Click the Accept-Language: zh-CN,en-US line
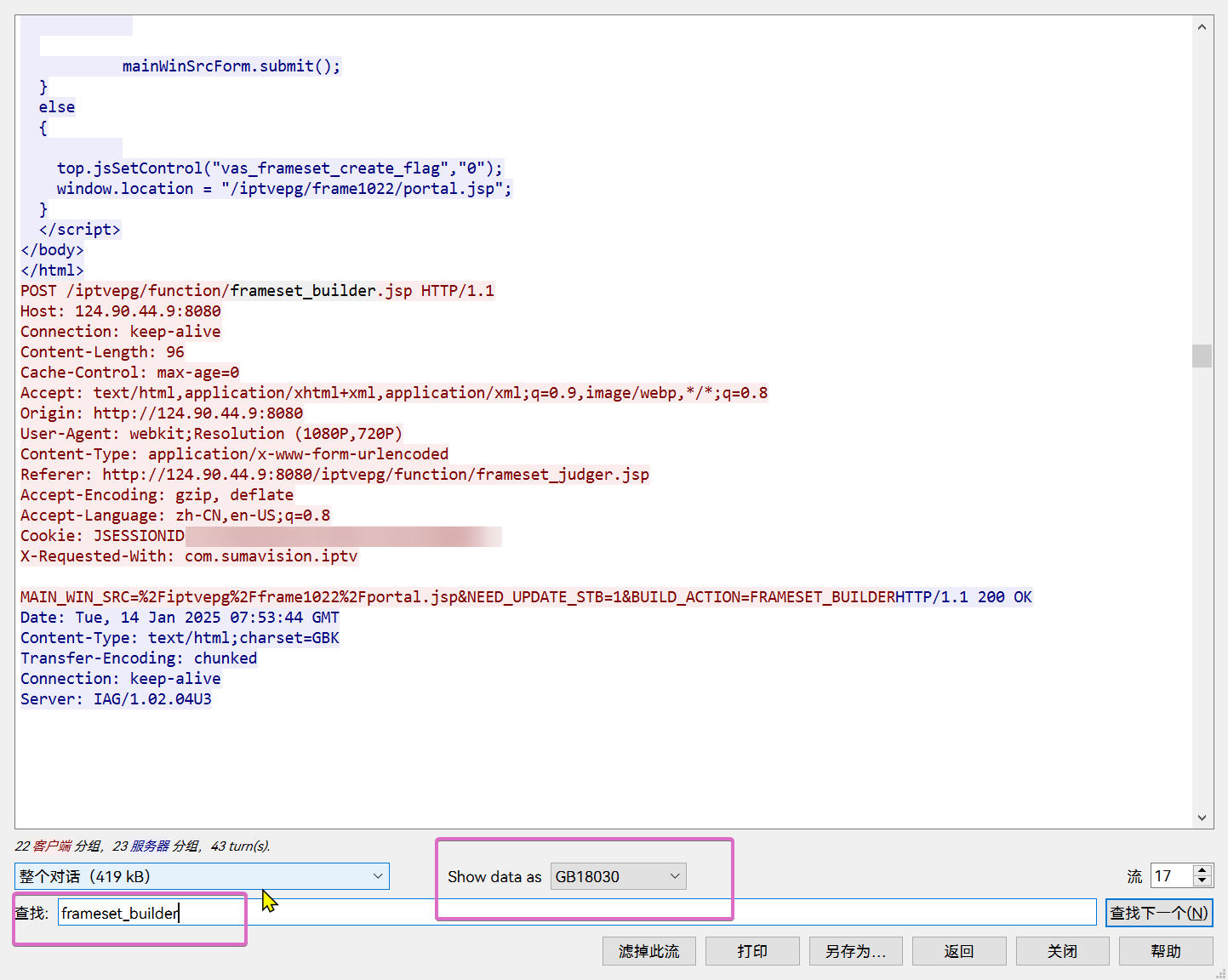 tap(175, 516)
